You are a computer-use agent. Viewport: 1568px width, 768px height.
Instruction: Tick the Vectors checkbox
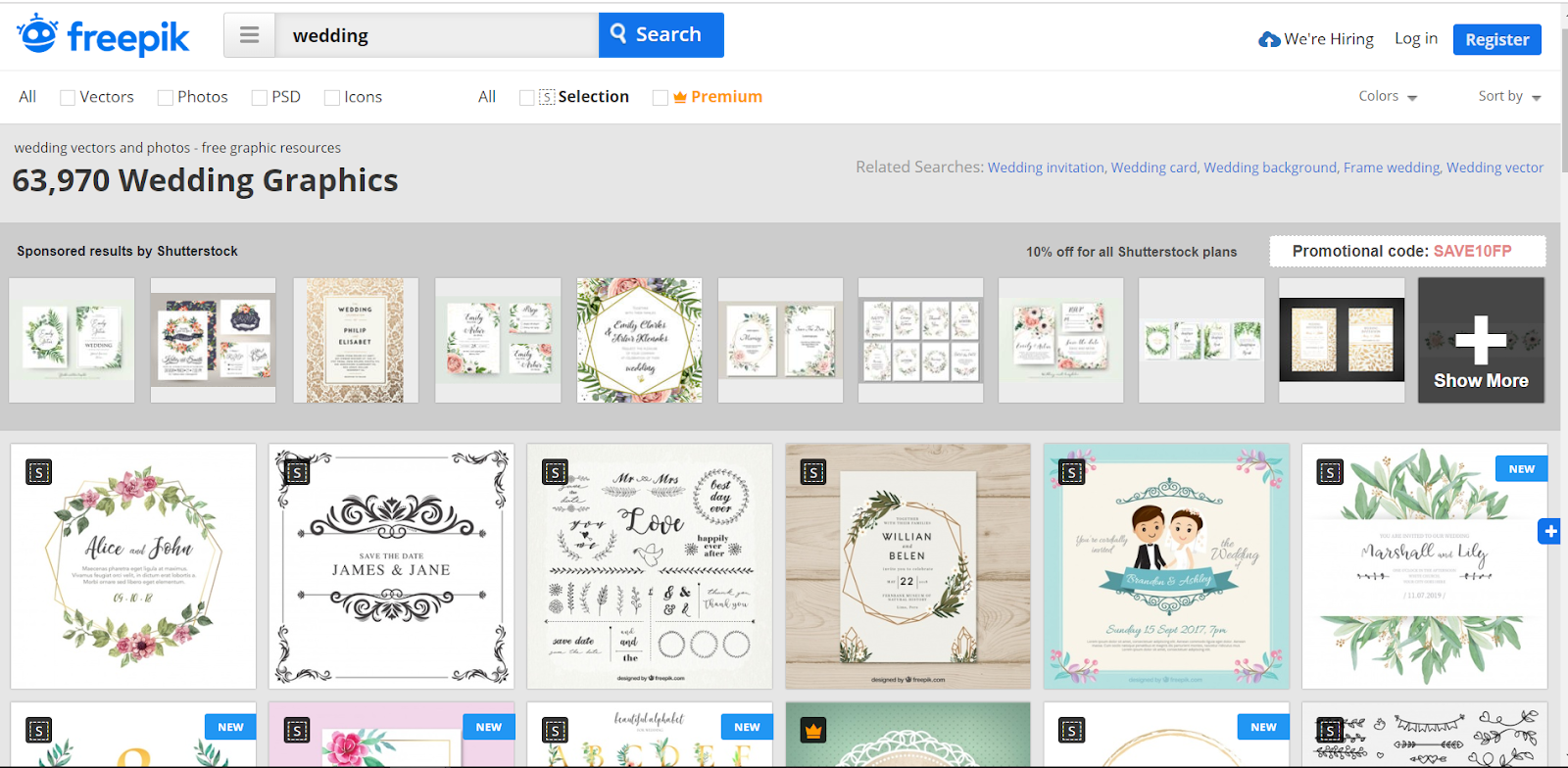coord(68,98)
